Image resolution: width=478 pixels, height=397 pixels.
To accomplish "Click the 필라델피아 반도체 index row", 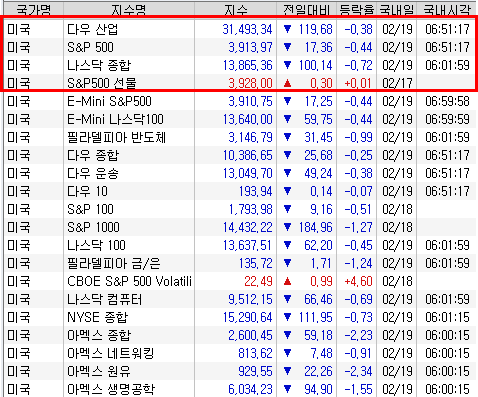I will point(240,137).
